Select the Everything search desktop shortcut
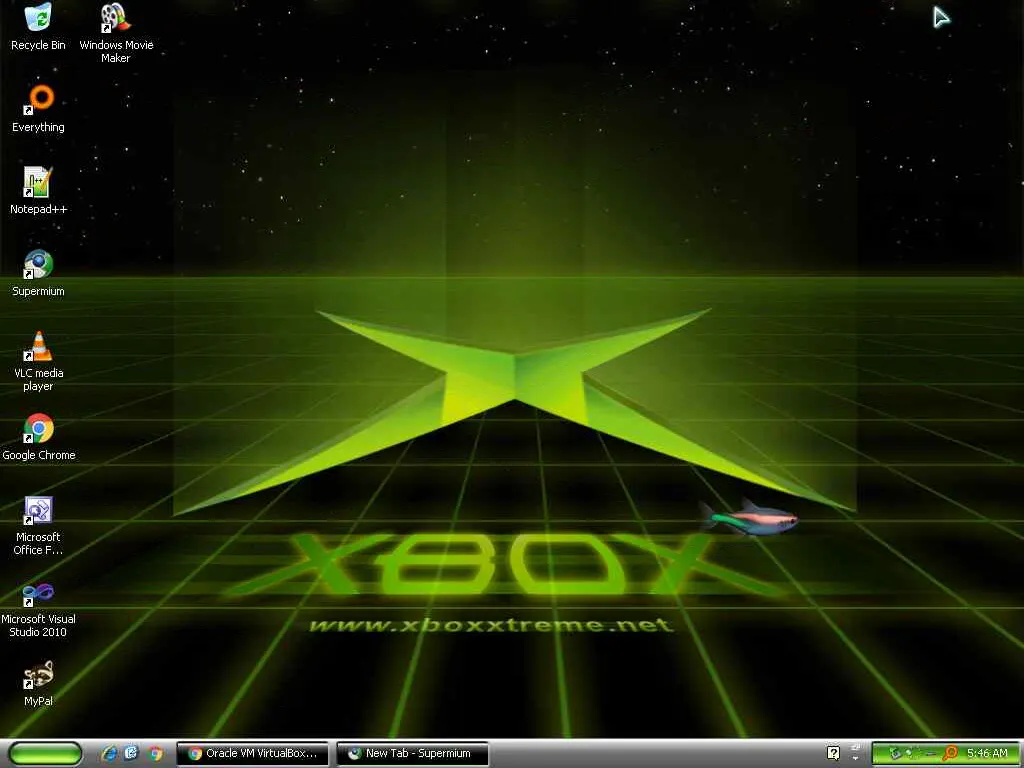 click(x=38, y=109)
